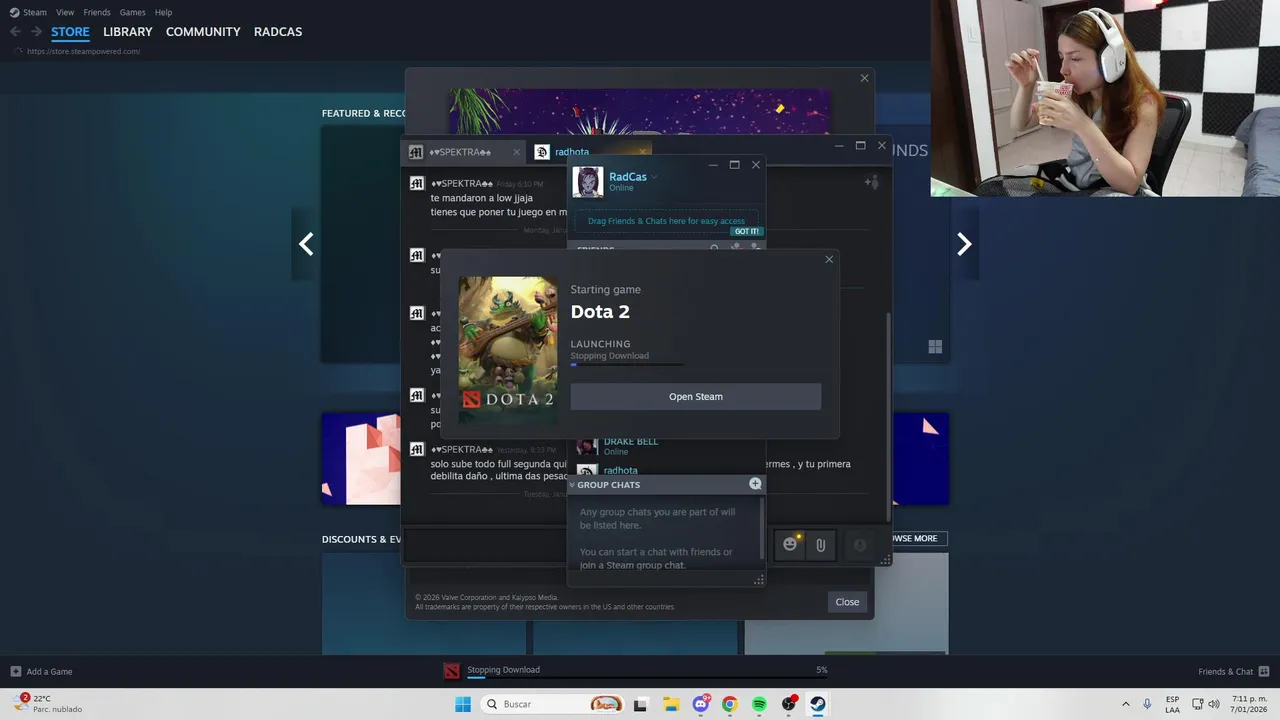1280x720 pixels.
Task: Open Steam from the taskbar
Action: point(818,704)
